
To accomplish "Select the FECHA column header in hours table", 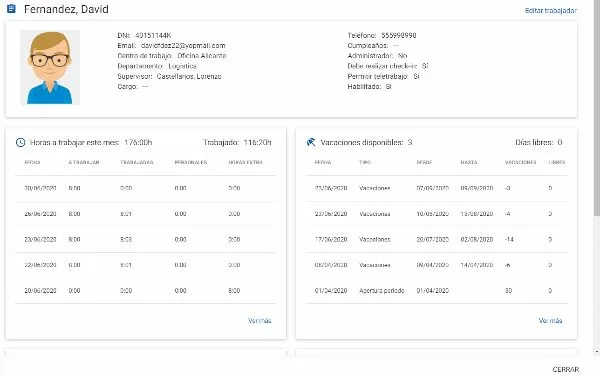I will tap(32, 162).
